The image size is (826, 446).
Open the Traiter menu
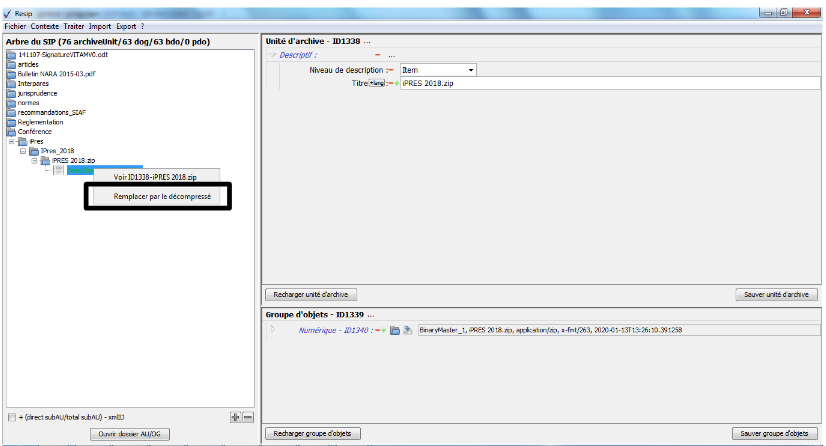[x=75, y=25]
